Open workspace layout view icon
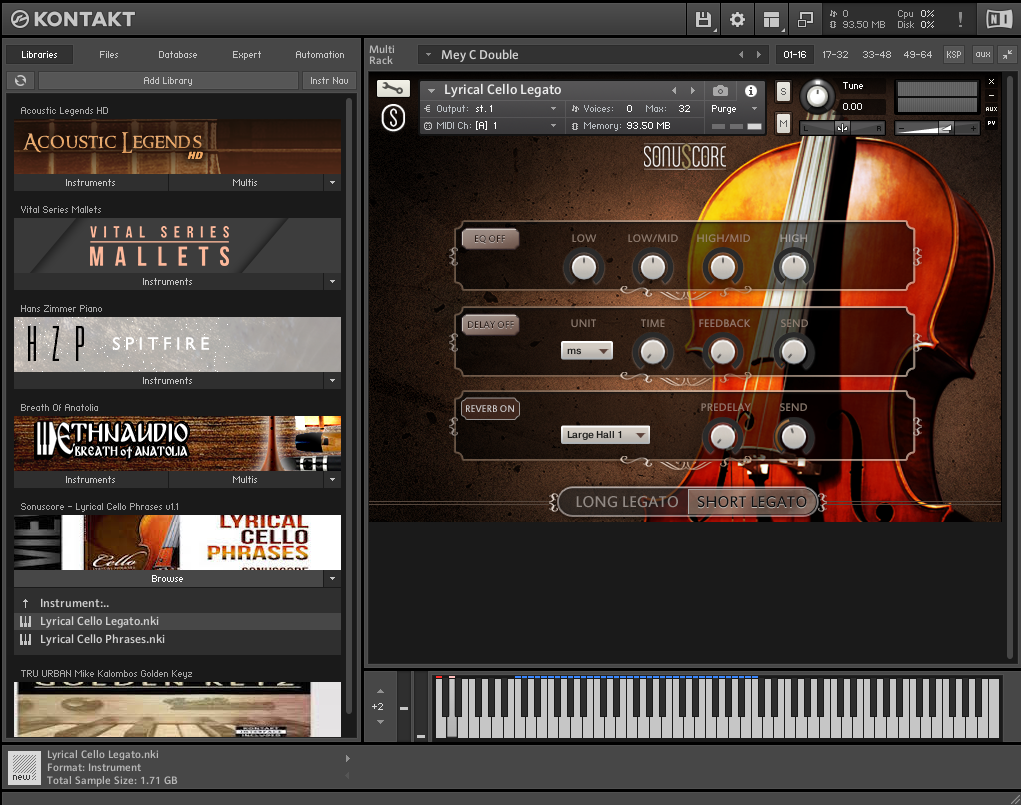Screen dimensions: 1021x805 (771, 20)
